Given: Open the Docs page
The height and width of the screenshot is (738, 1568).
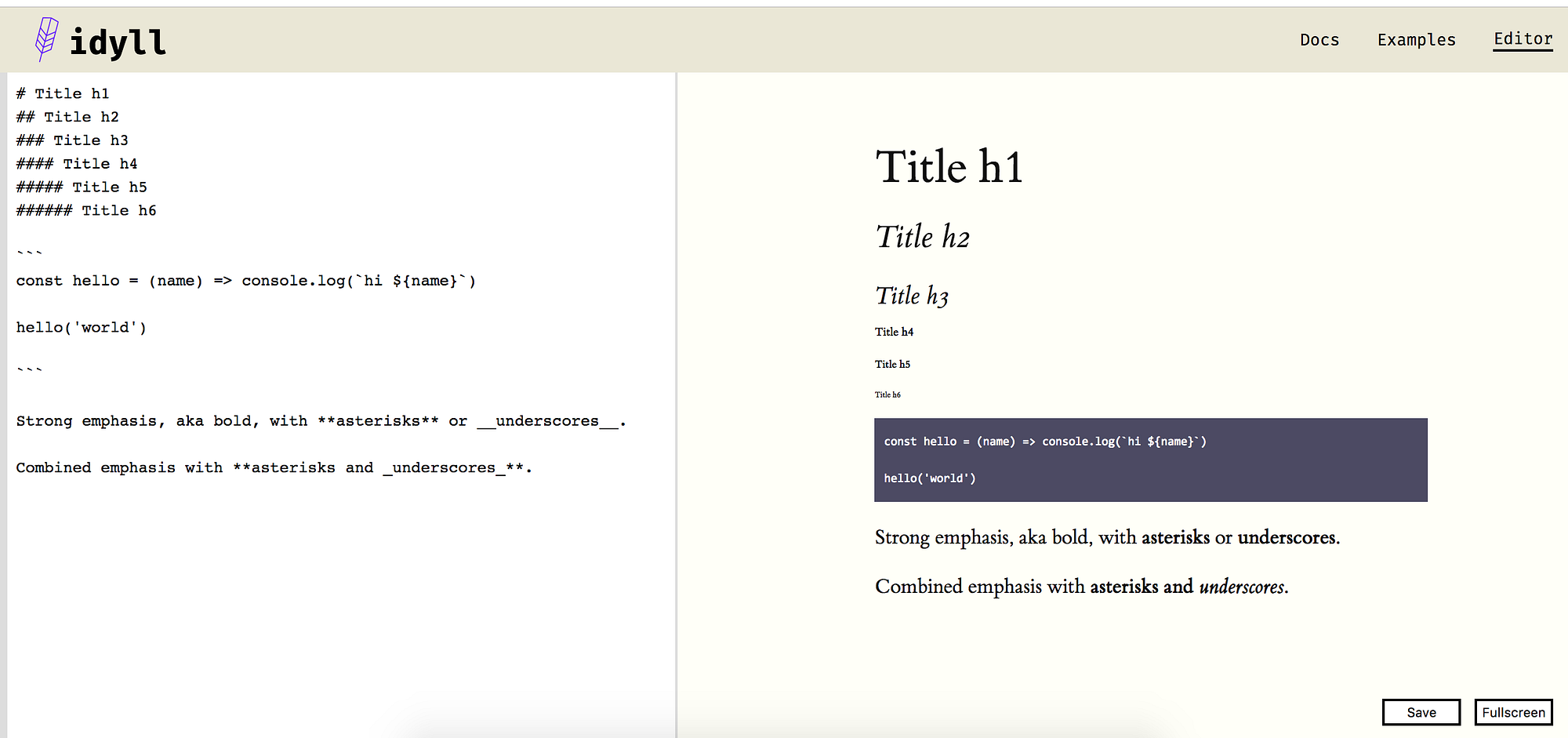Looking at the screenshot, I should 1319,40.
